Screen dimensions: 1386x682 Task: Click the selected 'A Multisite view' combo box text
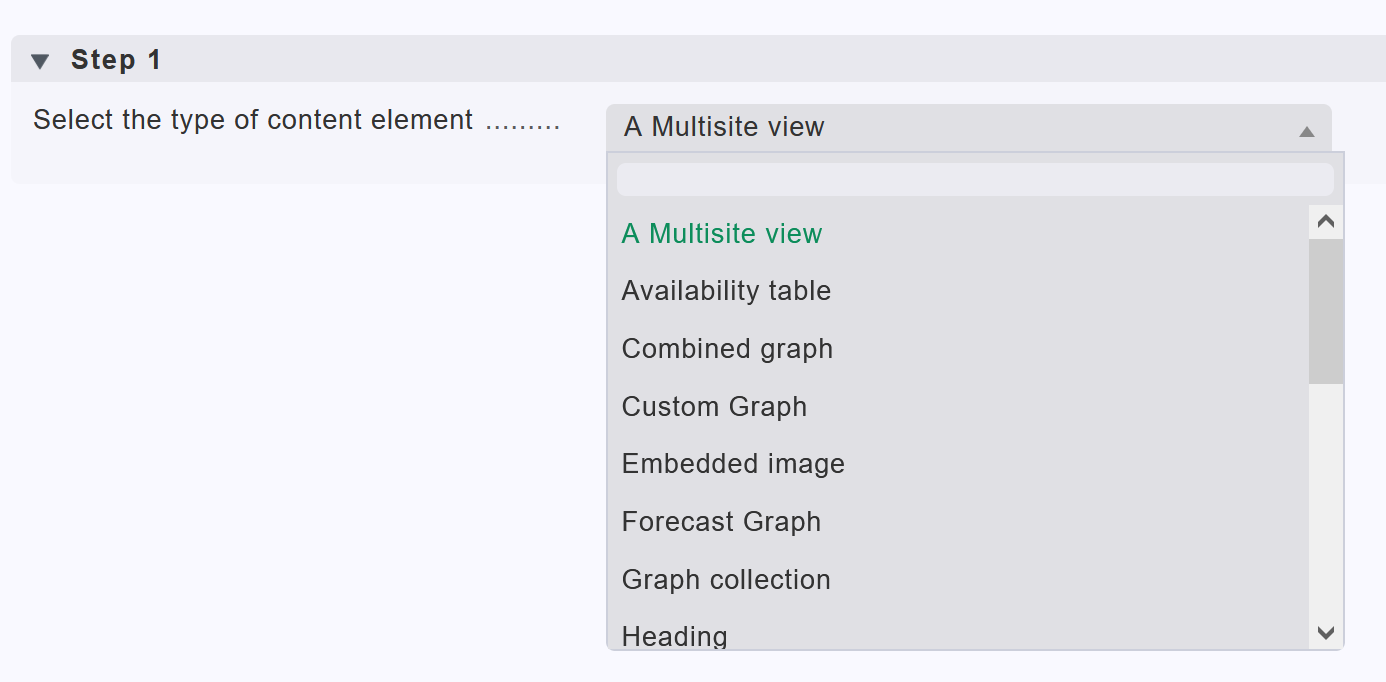(724, 127)
